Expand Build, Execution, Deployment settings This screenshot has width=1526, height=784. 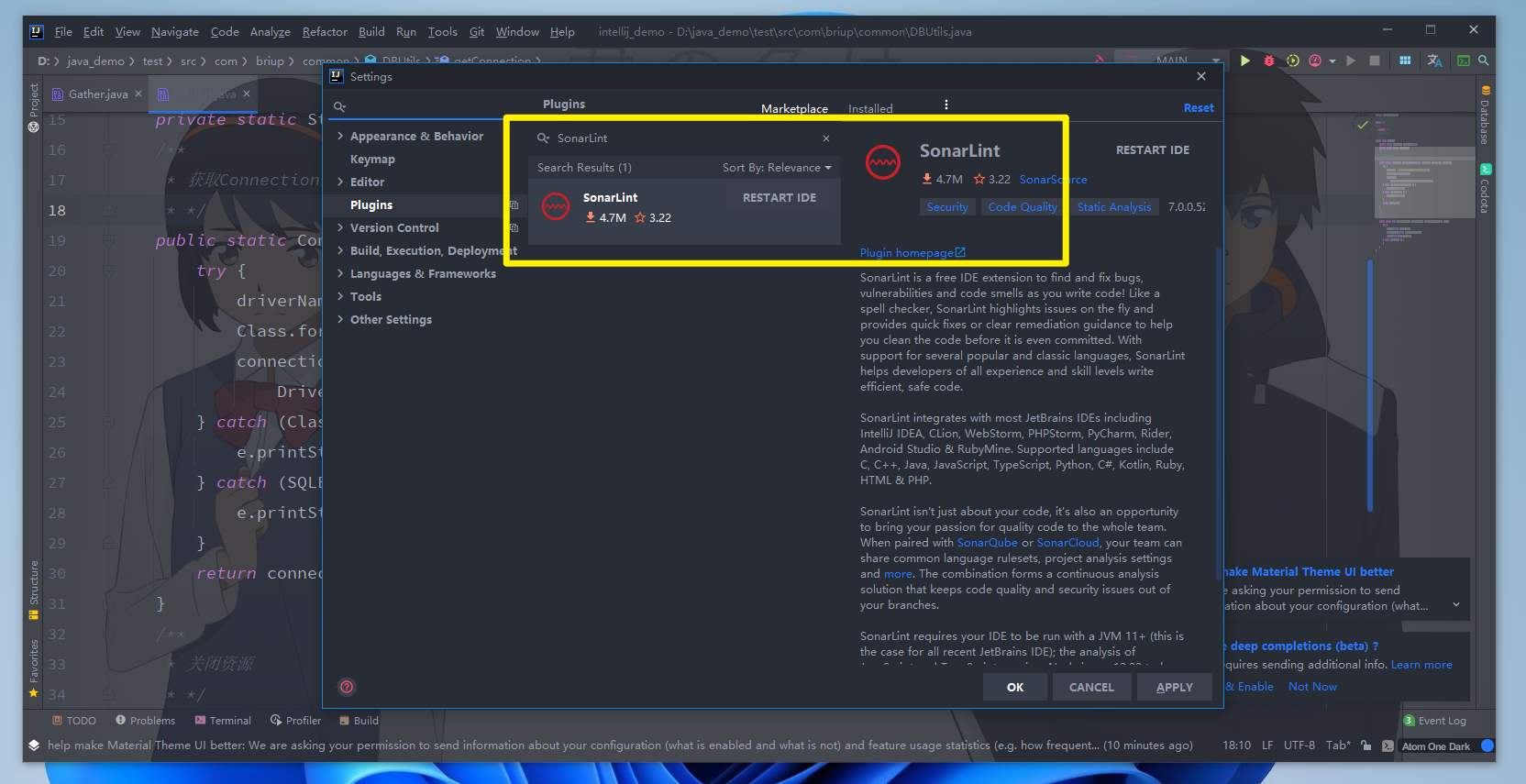pos(341,250)
